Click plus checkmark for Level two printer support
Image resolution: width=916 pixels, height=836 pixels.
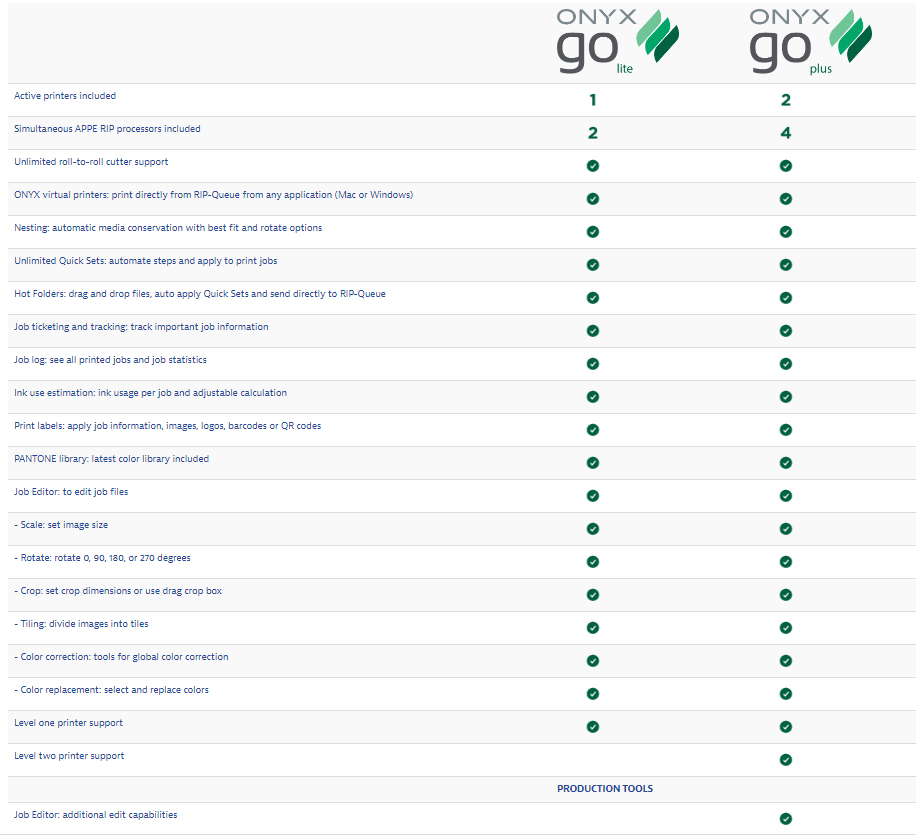point(786,760)
